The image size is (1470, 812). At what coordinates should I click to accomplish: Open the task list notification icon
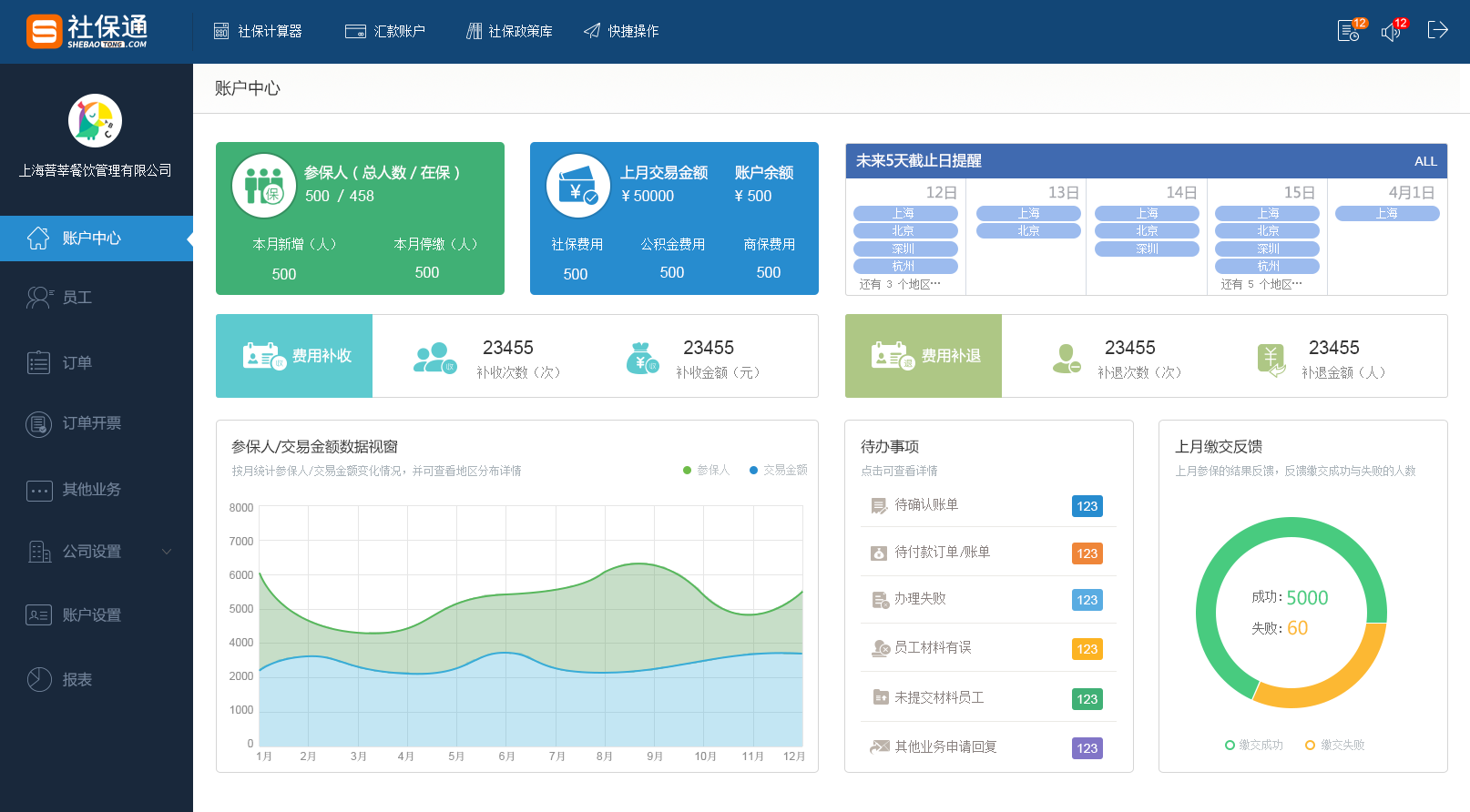coord(1348,32)
